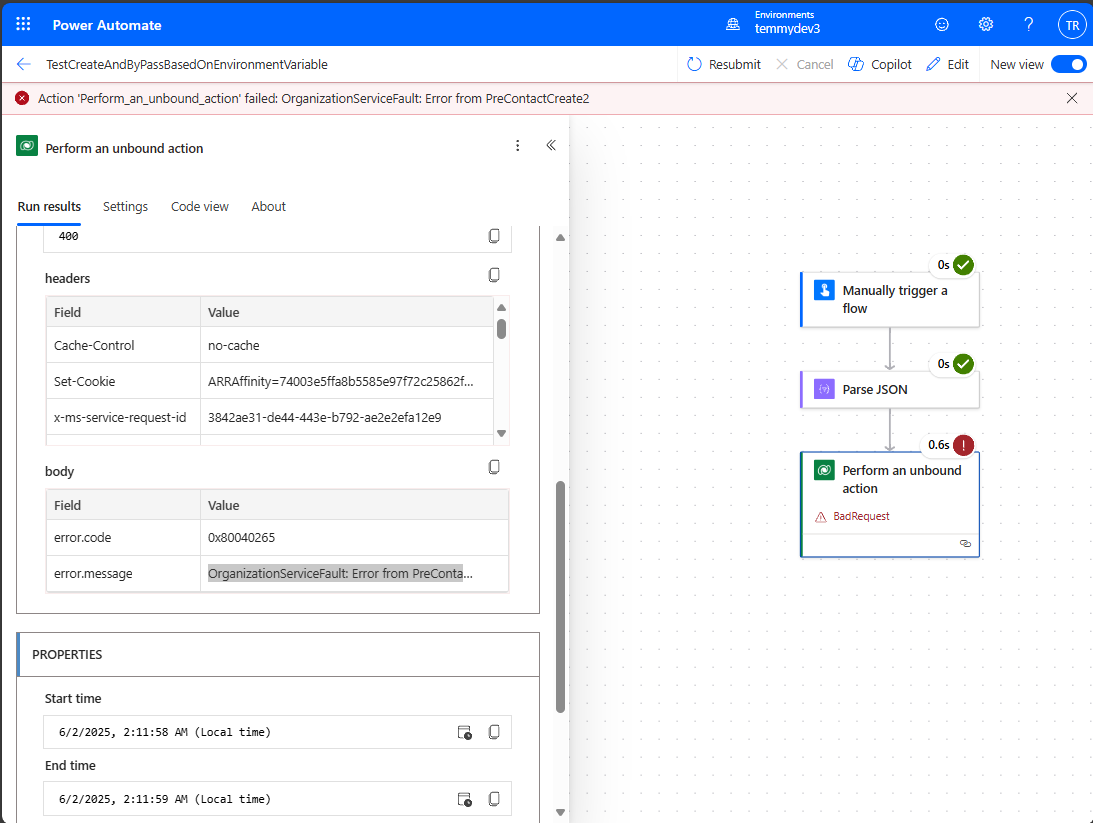1093x823 pixels.
Task: Open the three-dot more options menu
Action: click(x=517, y=146)
